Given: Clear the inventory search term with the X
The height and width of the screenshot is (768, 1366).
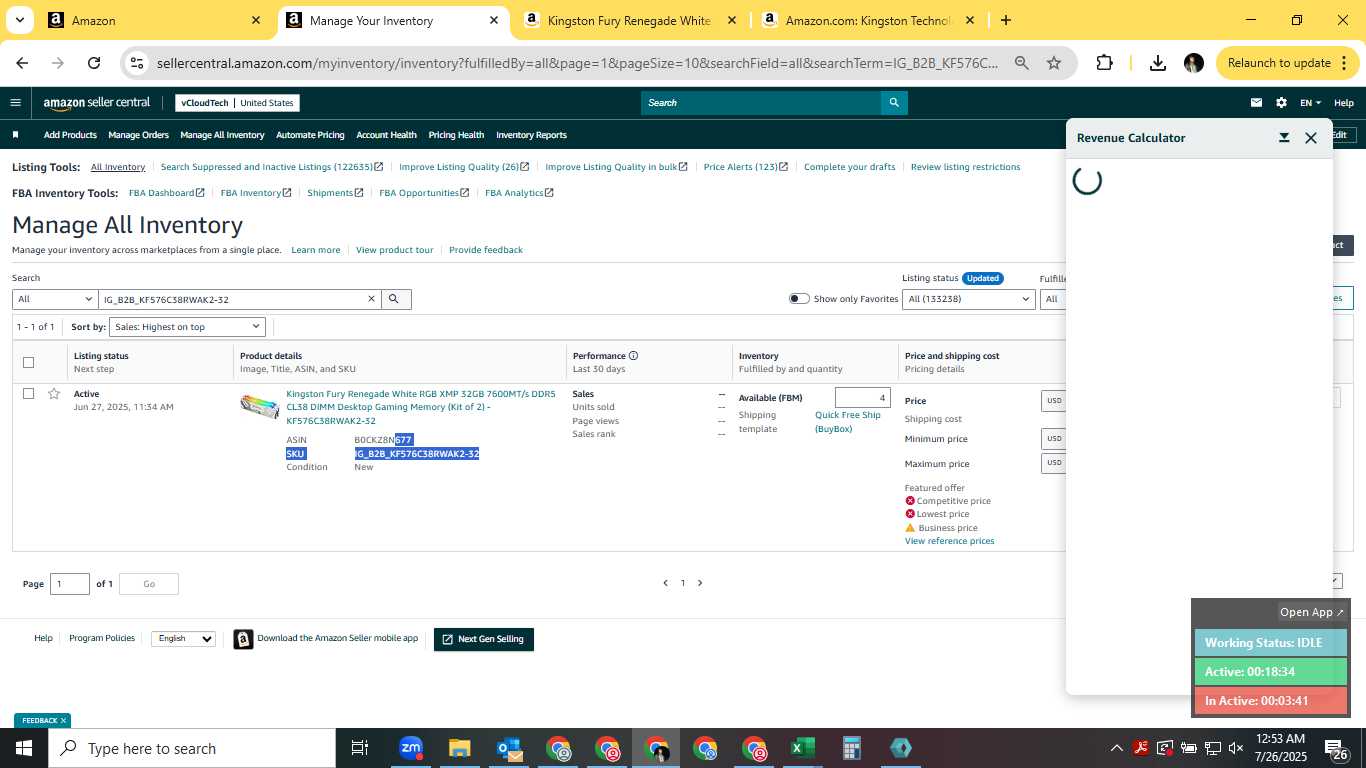Looking at the screenshot, I should coord(371,299).
